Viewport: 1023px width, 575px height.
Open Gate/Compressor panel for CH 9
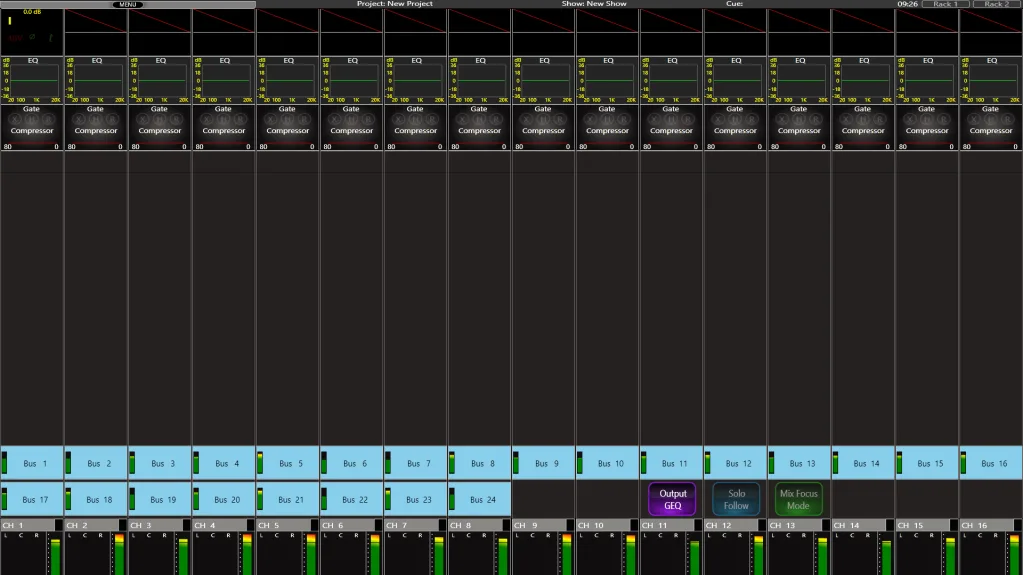coord(543,127)
